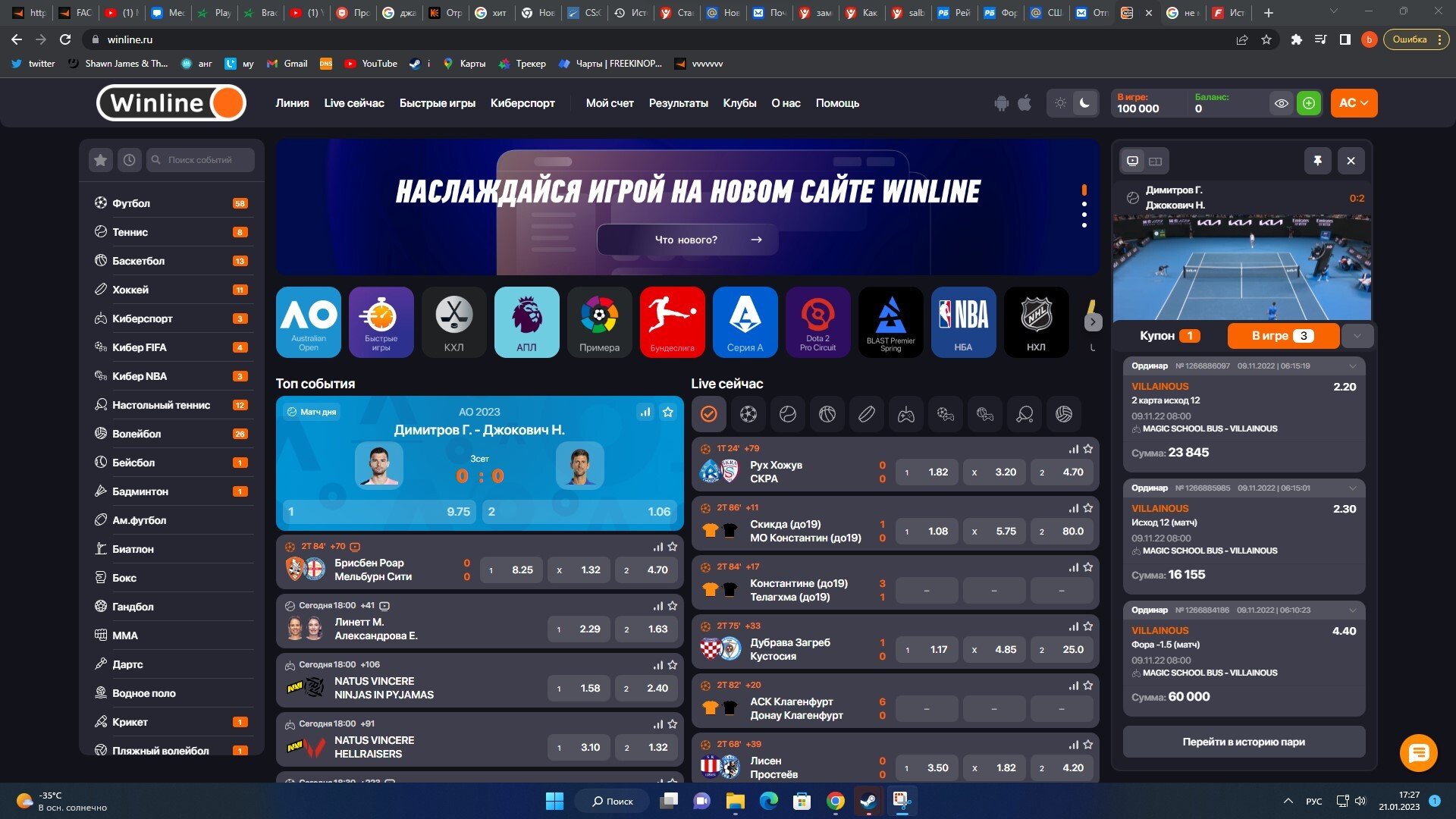Switch to light theme sun toggle
Screen dimensions: 1456x819
[1060, 103]
